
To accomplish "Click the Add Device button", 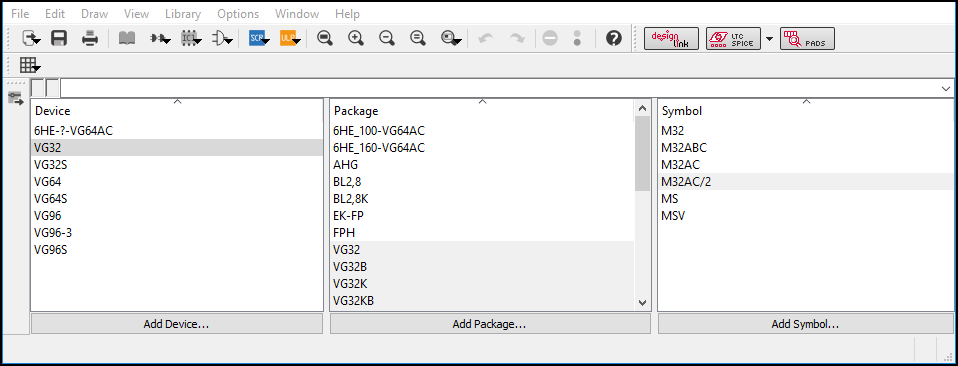I will click(x=177, y=324).
